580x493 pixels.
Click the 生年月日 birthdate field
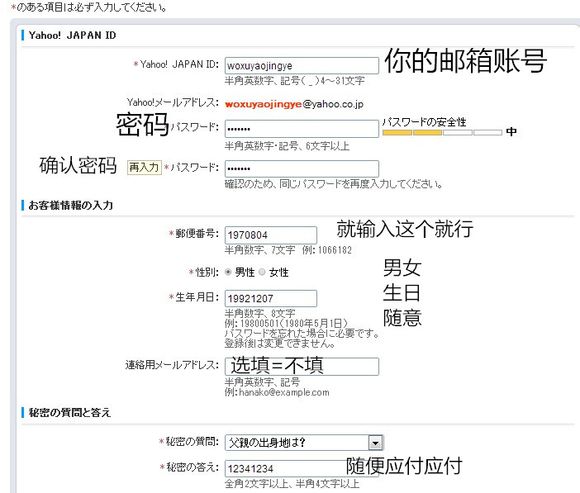[271, 298]
